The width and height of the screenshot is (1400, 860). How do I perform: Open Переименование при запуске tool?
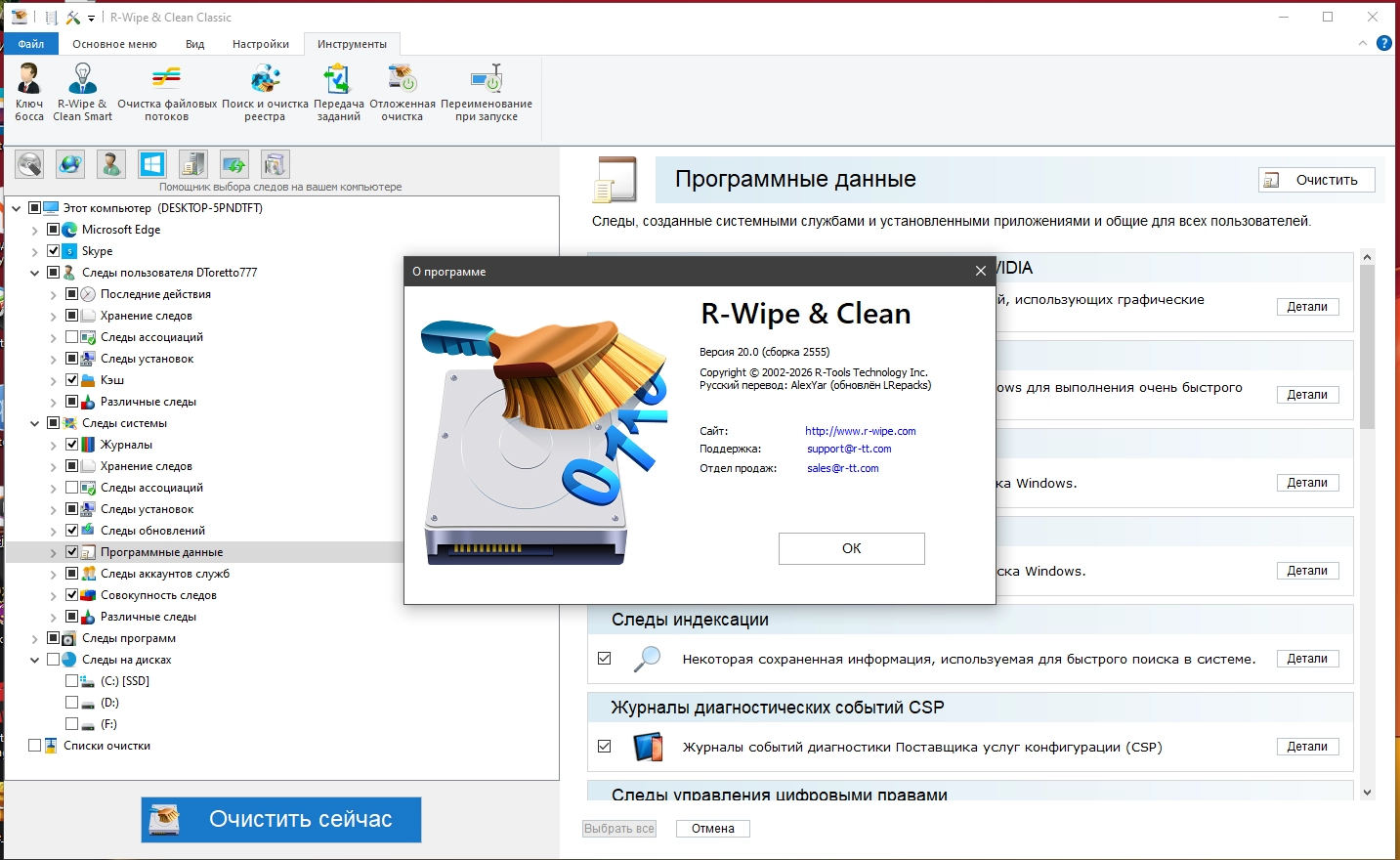tap(487, 92)
